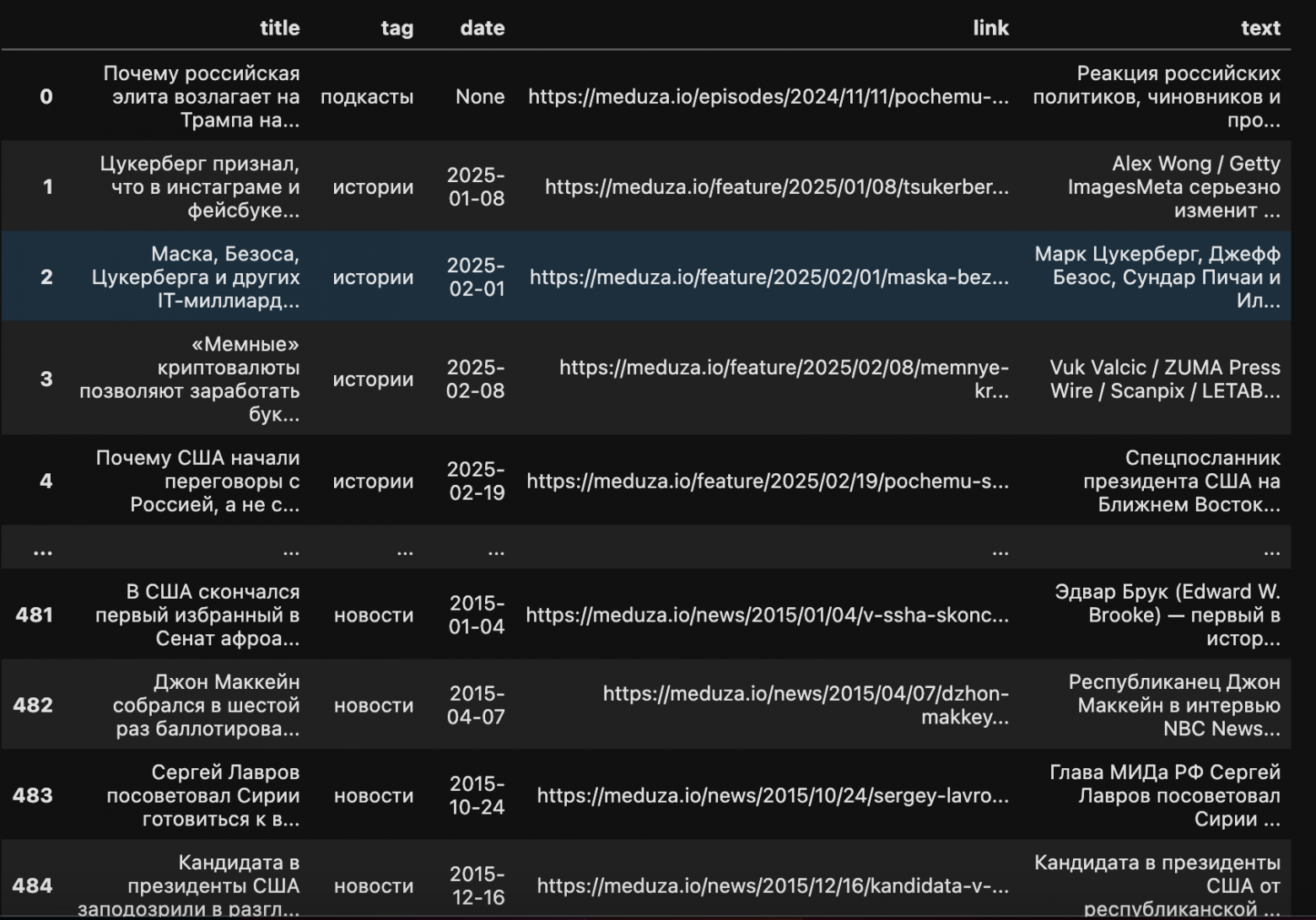Click the 'None' date cell

pos(480,96)
